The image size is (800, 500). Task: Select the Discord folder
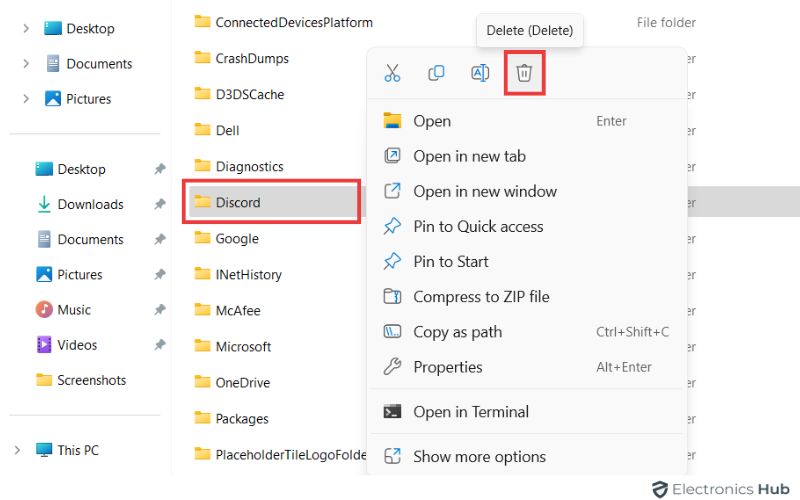[x=238, y=203]
